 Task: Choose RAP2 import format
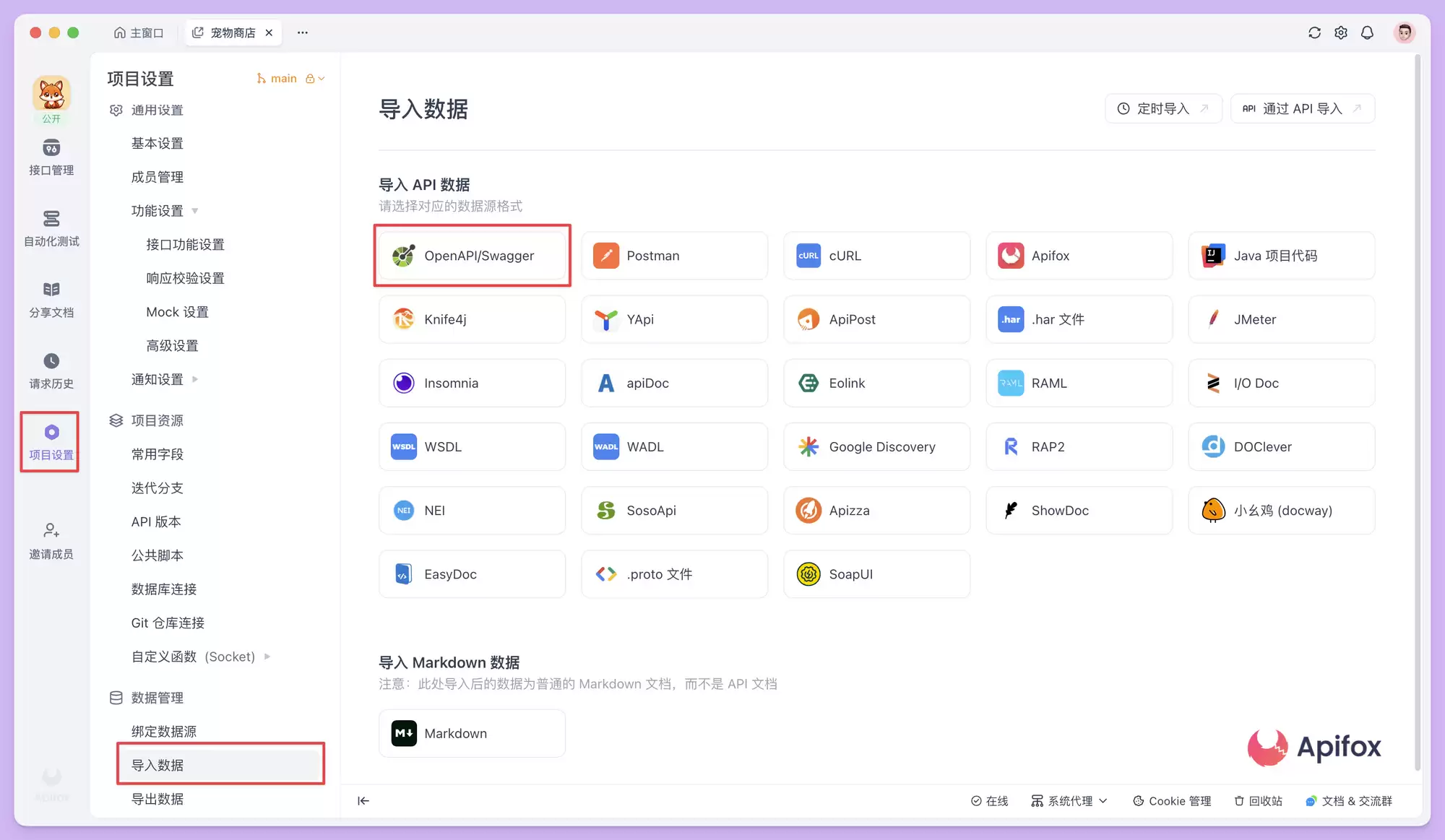tap(1079, 446)
